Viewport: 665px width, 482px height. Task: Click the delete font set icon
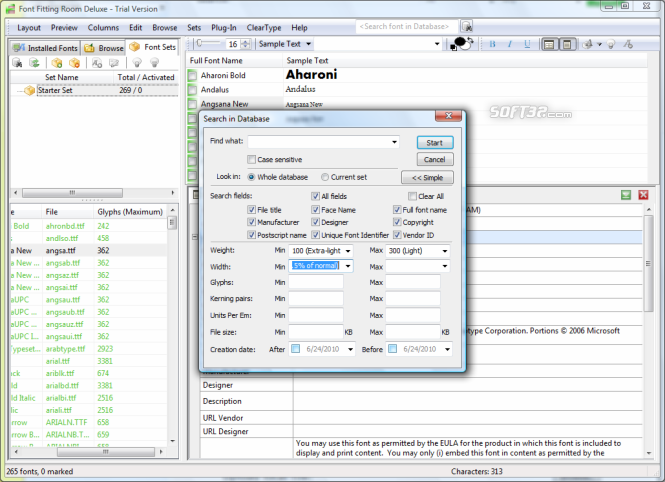pos(75,63)
